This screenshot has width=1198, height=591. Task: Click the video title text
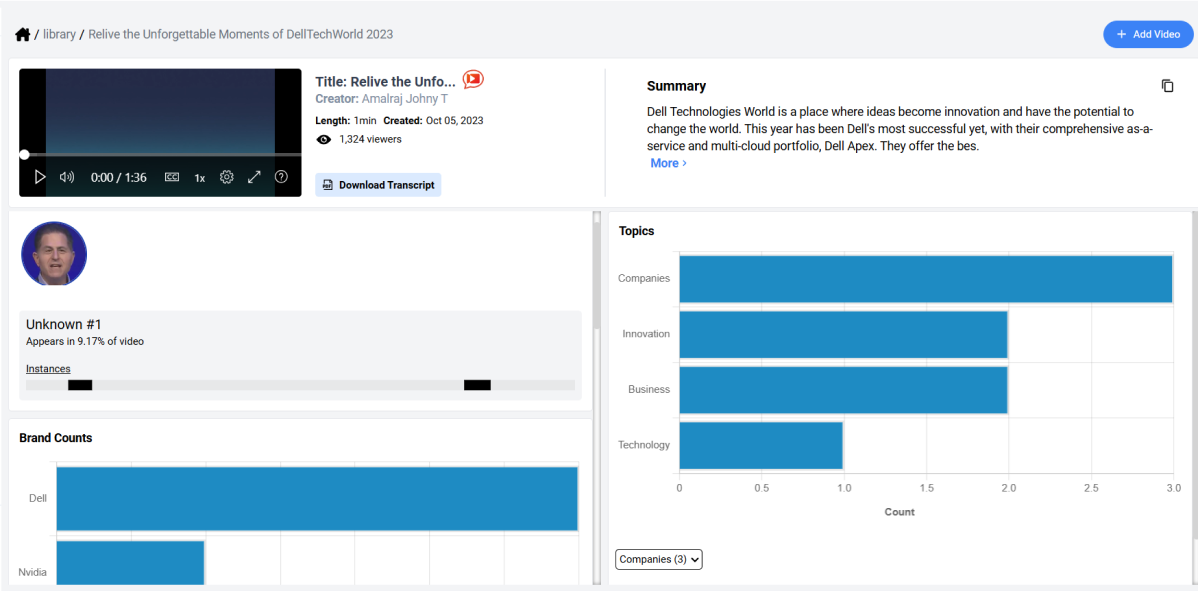point(386,82)
